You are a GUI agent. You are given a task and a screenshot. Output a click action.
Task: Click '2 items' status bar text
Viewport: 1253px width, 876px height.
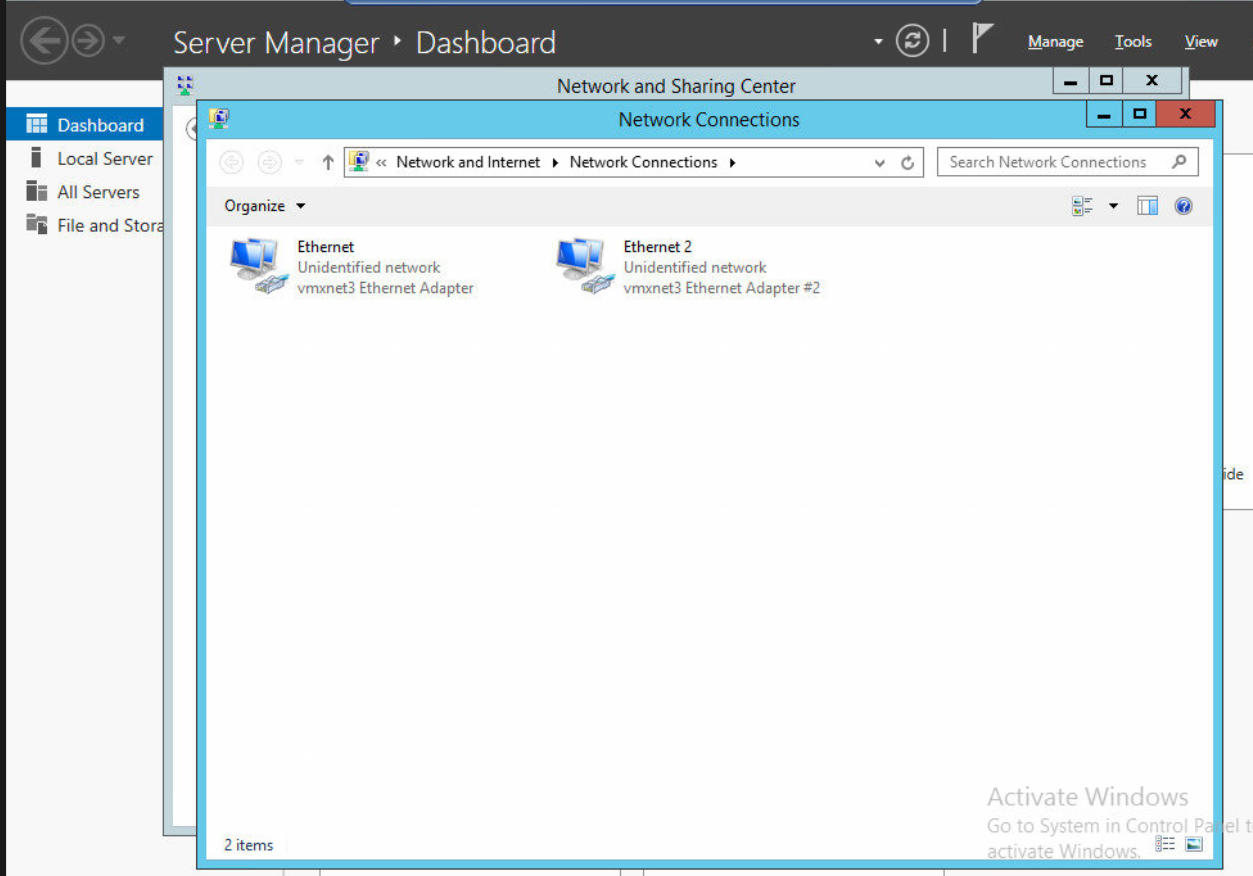coord(249,845)
